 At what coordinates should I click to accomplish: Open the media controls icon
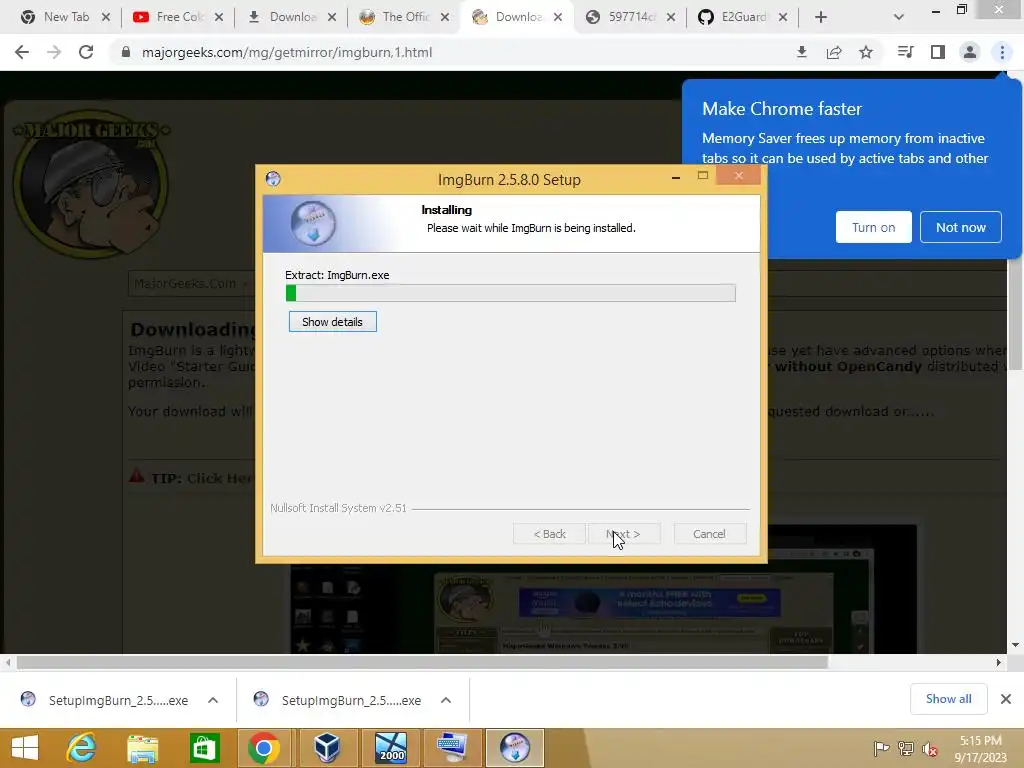[906, 52]
